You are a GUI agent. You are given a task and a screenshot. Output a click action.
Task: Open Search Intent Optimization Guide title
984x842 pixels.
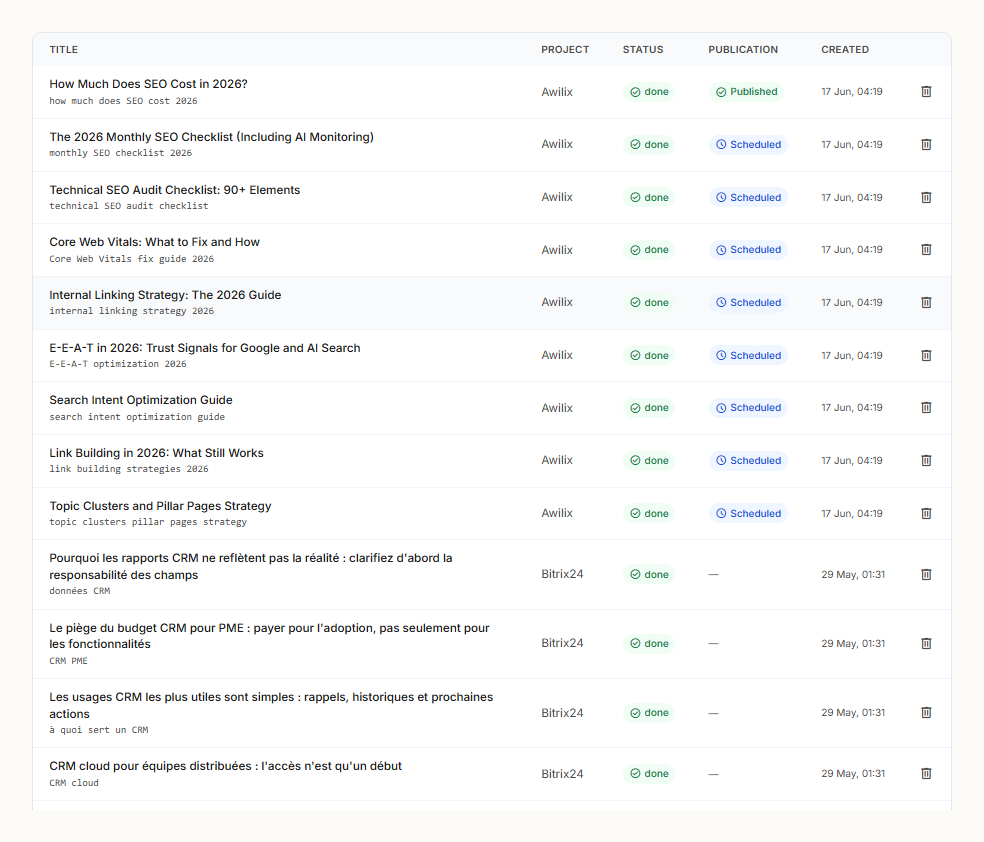[141, 400]
